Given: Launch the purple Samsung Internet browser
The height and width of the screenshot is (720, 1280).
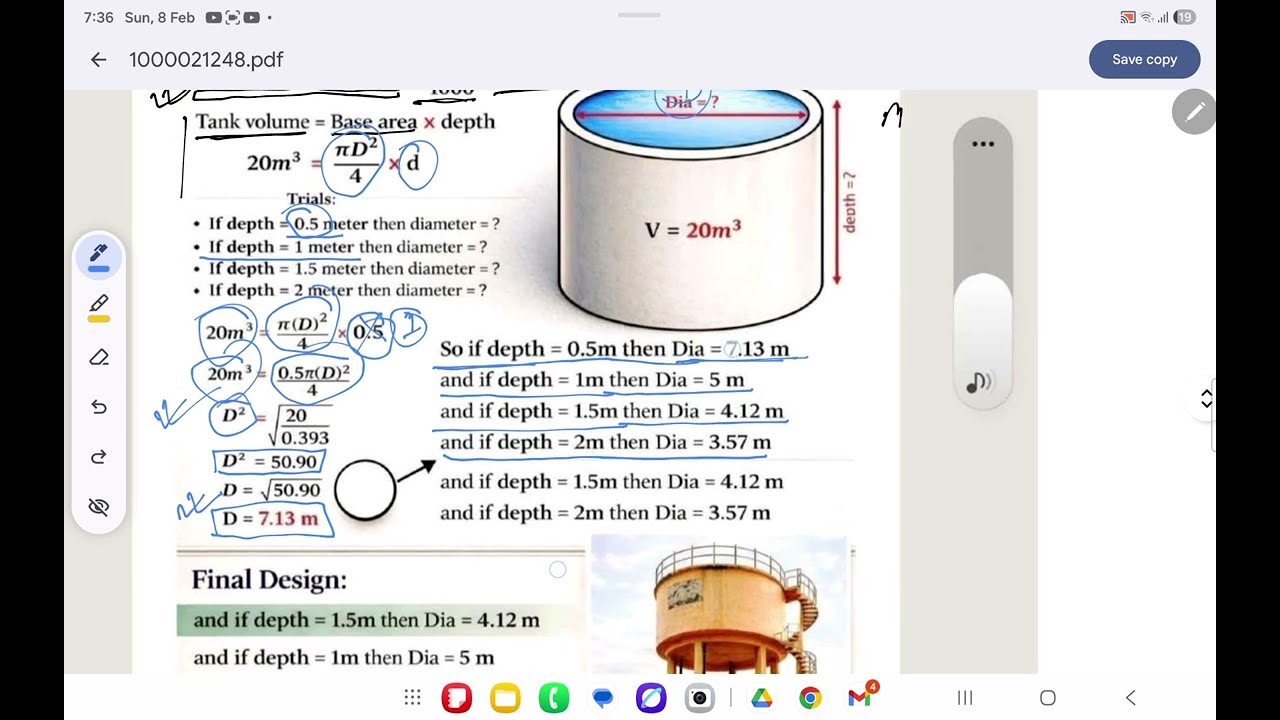Looking at the screenshot, I should [651, 698].
